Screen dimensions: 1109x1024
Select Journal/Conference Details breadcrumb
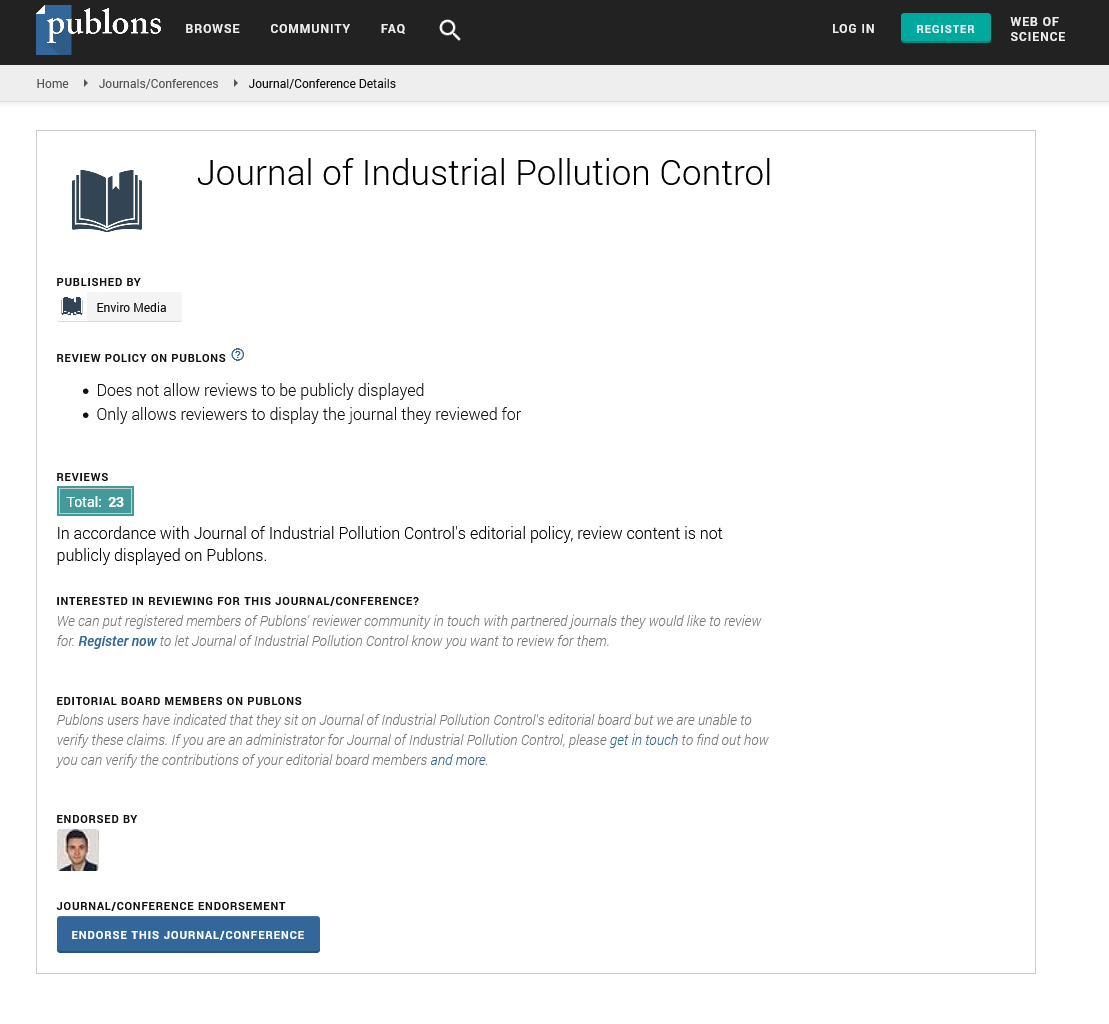point(322,84)
